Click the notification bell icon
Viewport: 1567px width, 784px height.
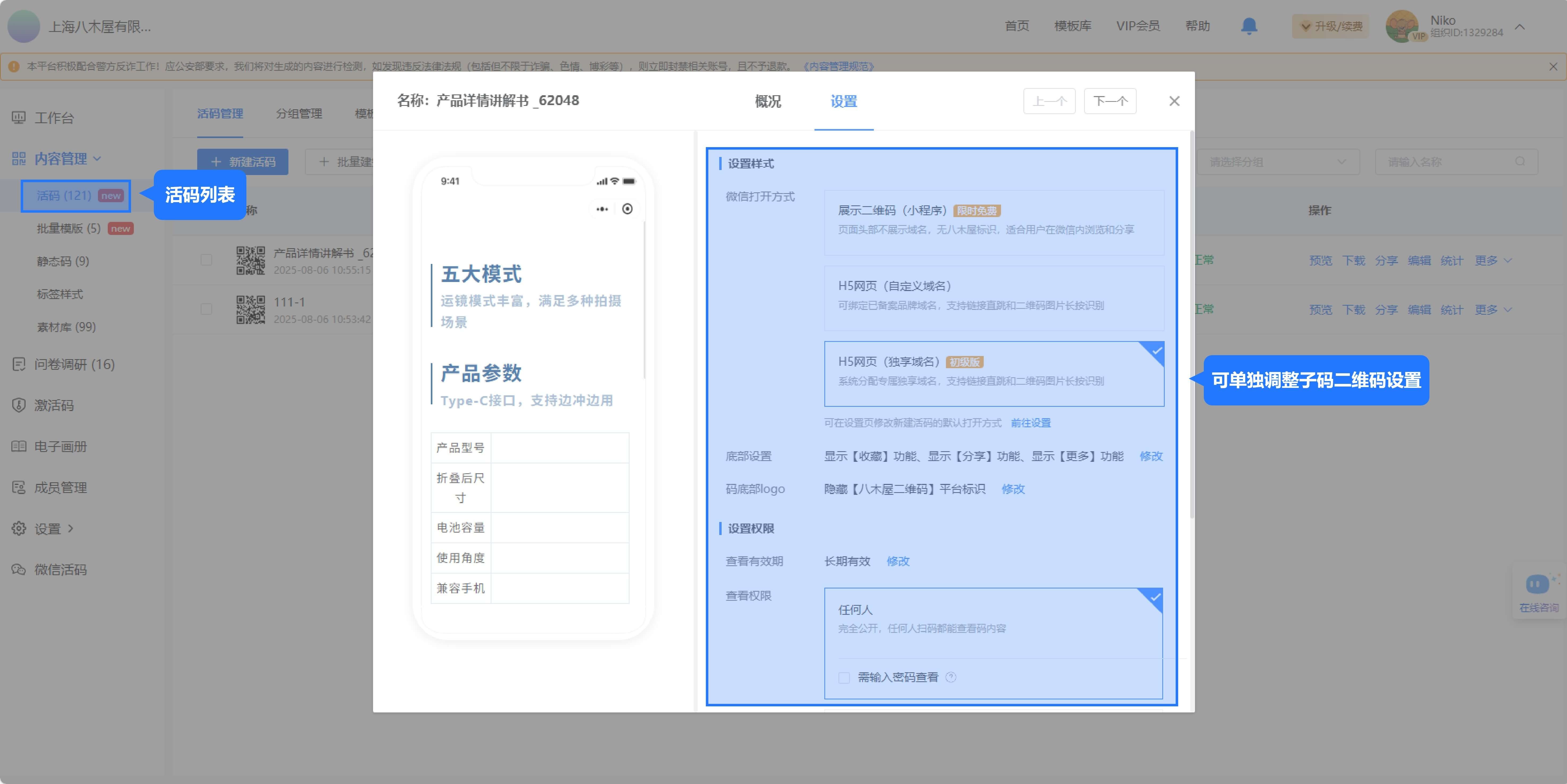tap(1249, 26)
